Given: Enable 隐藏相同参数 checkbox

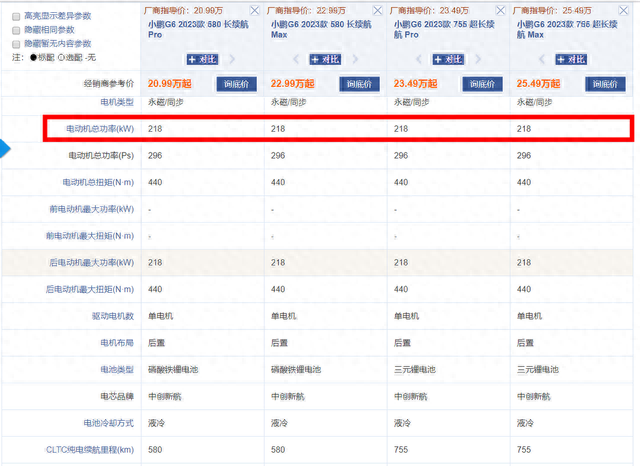Looking at the screenshot, I should tap(16, 30).
